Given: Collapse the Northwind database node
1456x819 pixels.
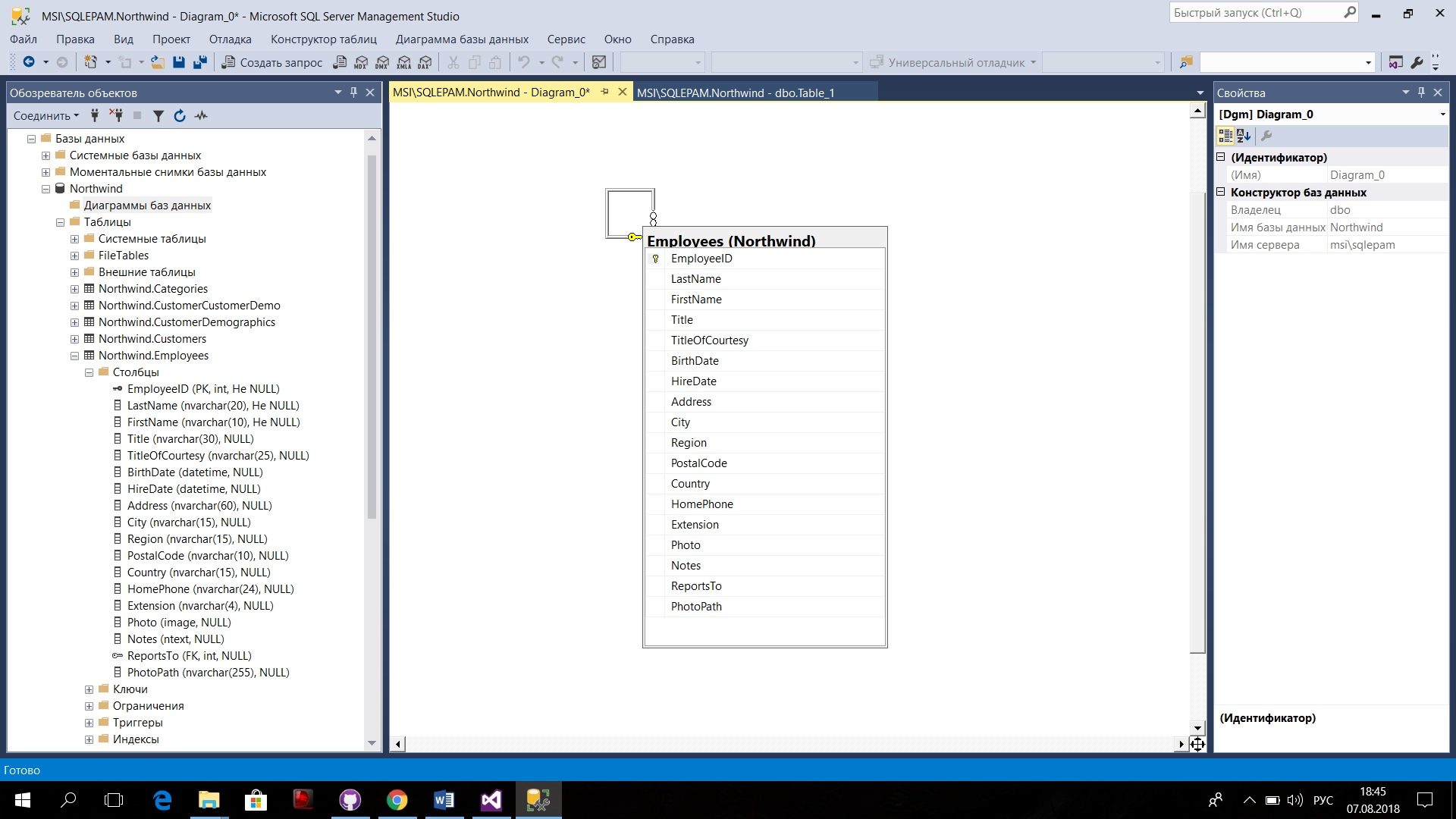Looking at the screenshot, I should click(x=45, y=189).
